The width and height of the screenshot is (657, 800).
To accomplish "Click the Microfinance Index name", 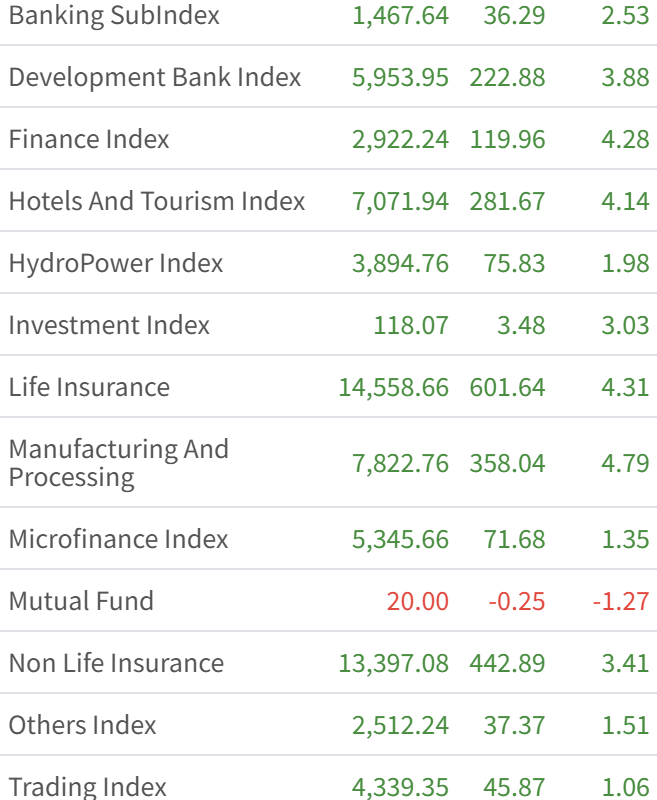I will 118,540.
